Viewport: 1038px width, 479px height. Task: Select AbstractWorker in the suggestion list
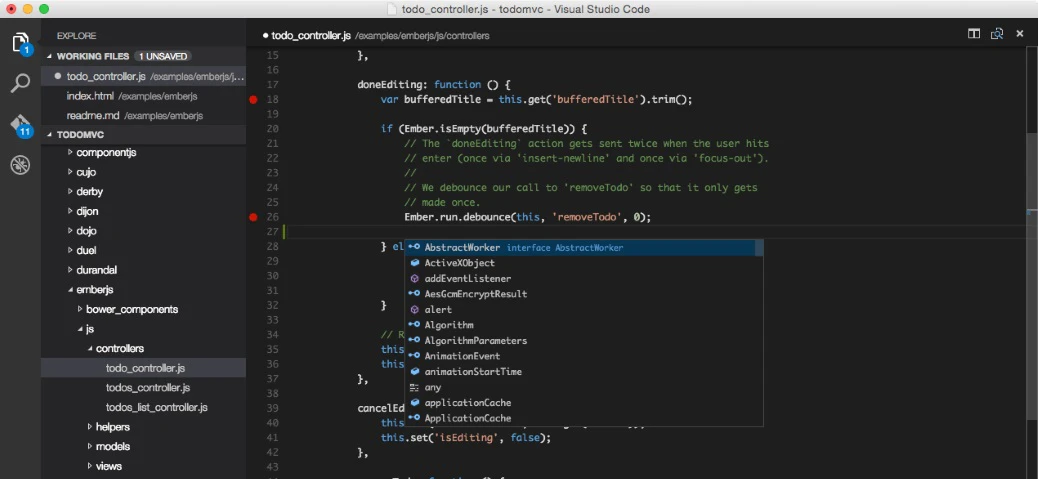pyautogui.click(x=462, y=248)
